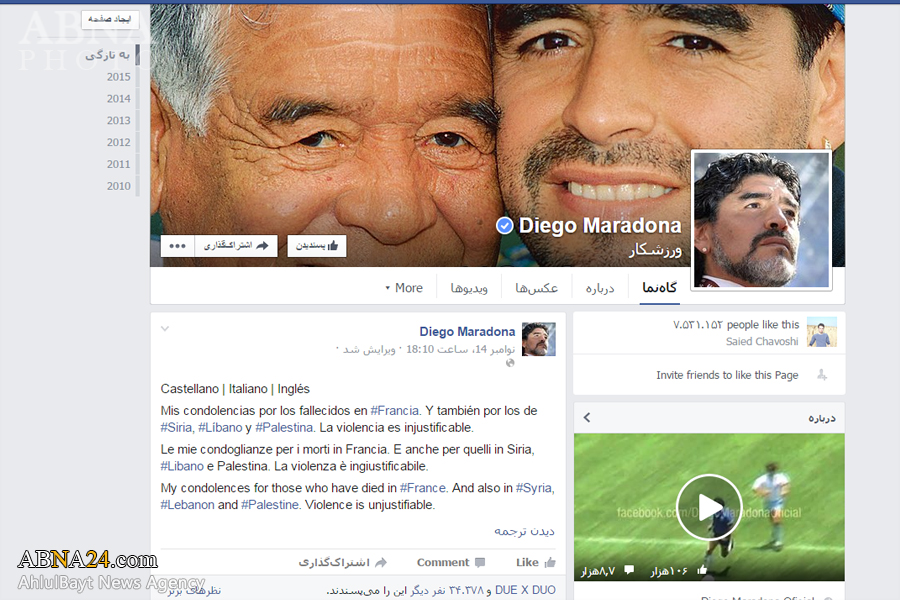
Task: Open the ویدیوها videos tab
Action: click(469, 288)
